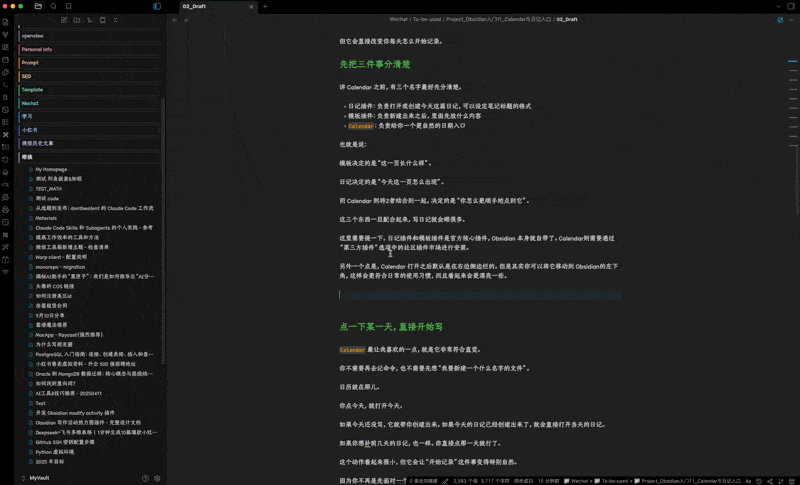Screen dimensions: 800x485
Task: Open settings gear beside MyVault
Action: 157,478
